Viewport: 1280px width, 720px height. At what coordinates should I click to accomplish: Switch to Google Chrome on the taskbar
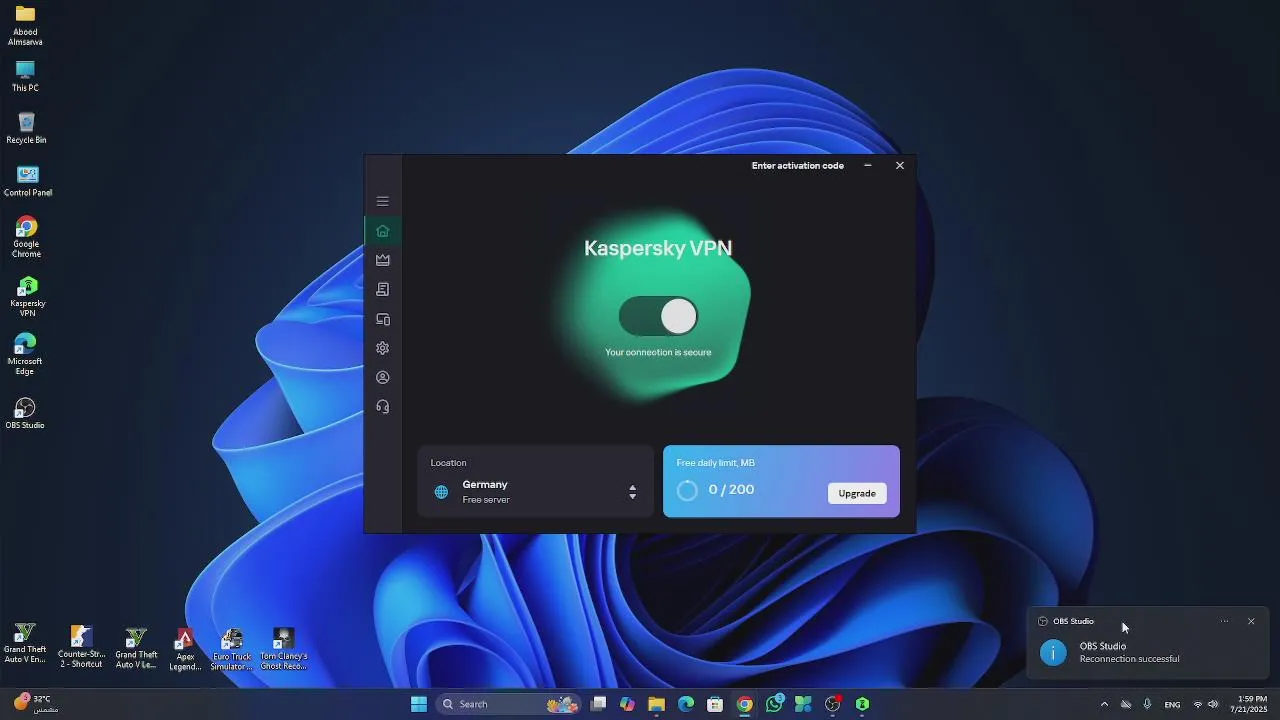745,704
